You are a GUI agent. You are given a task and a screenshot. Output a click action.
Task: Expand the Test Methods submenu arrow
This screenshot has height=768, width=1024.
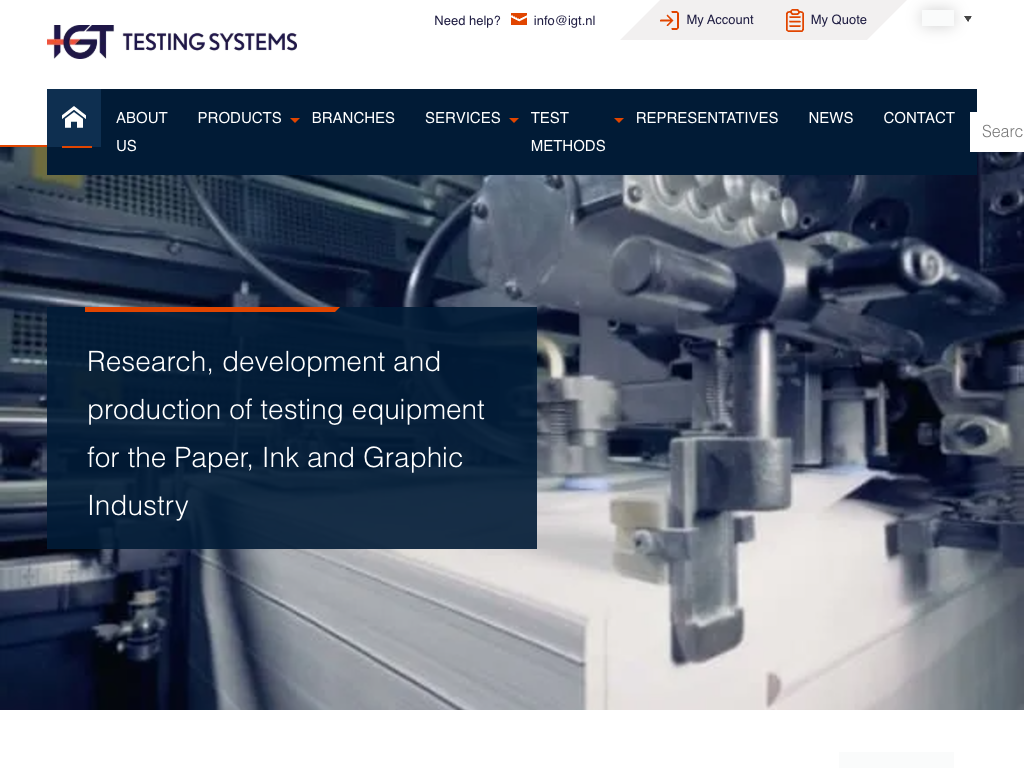(x=618, y=120)
